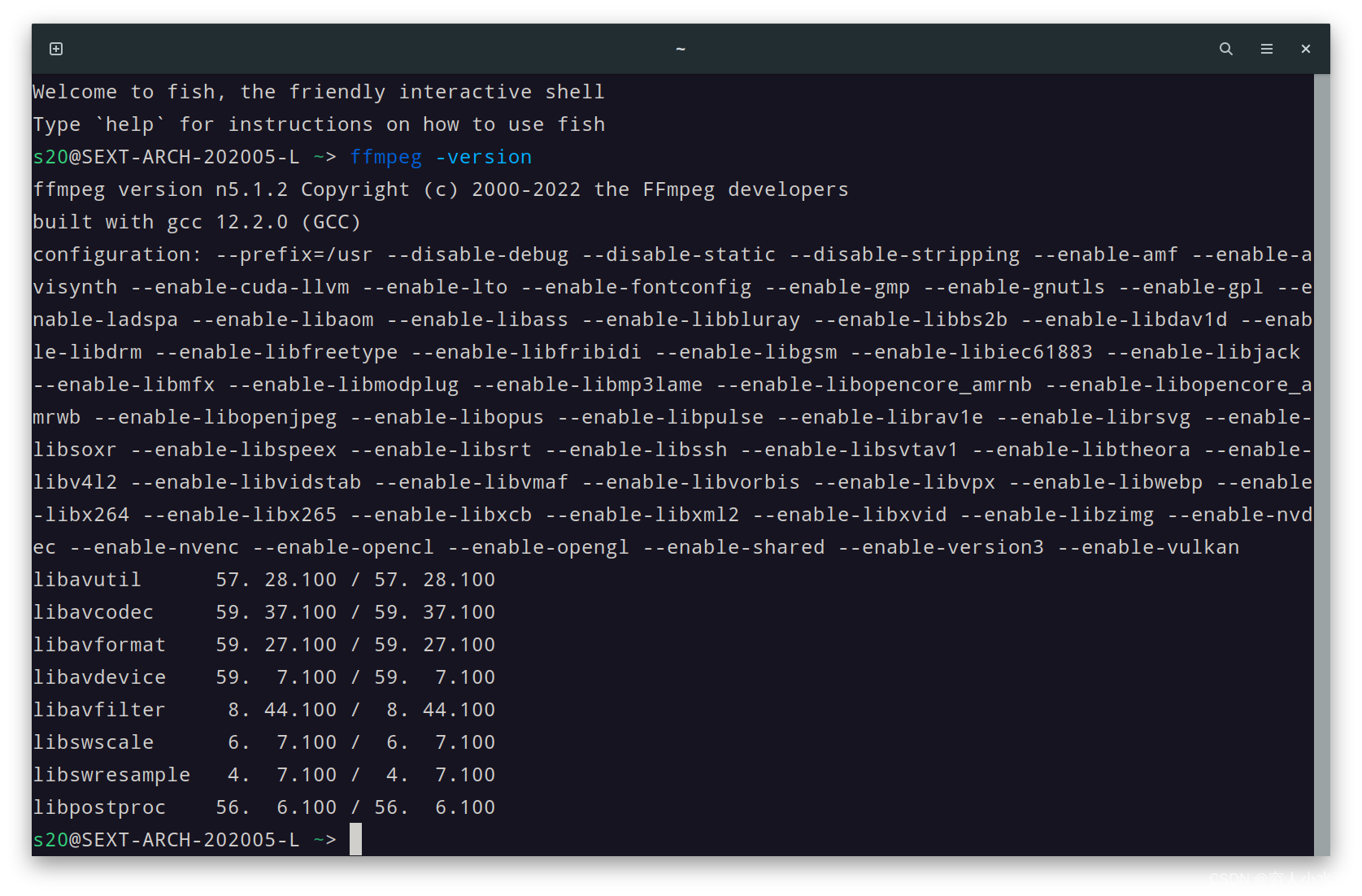This screenshot has height=896, width=1362.
Task: Click the '--enable-libmp3lame' option text
Action: point(587,385)
